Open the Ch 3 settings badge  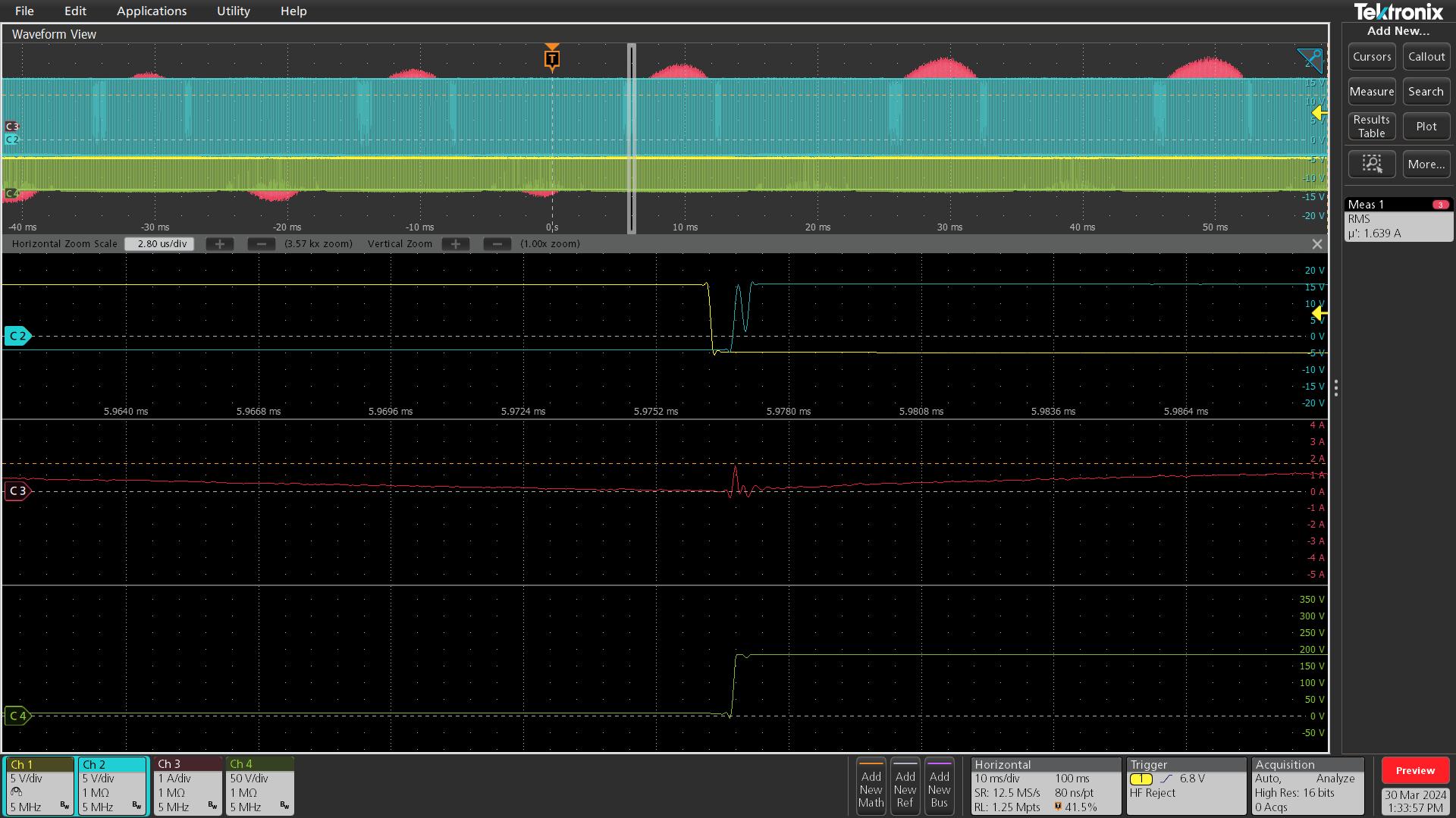[x=187, y=785]
